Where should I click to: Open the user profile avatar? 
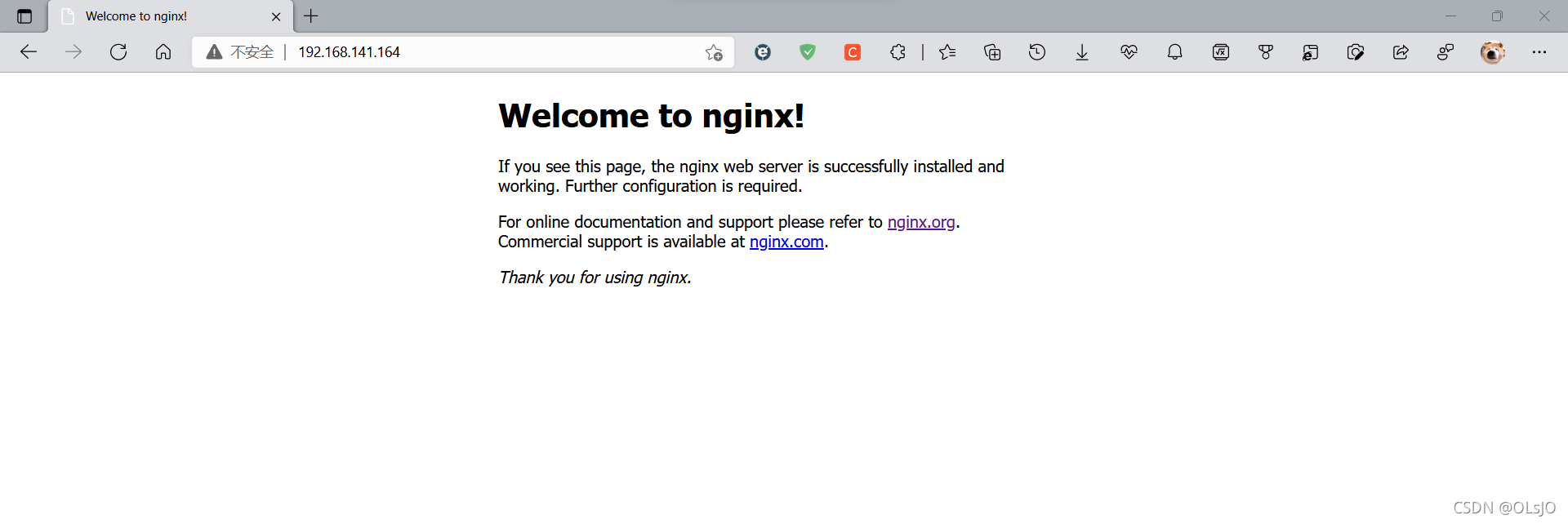pos(1493,52)
